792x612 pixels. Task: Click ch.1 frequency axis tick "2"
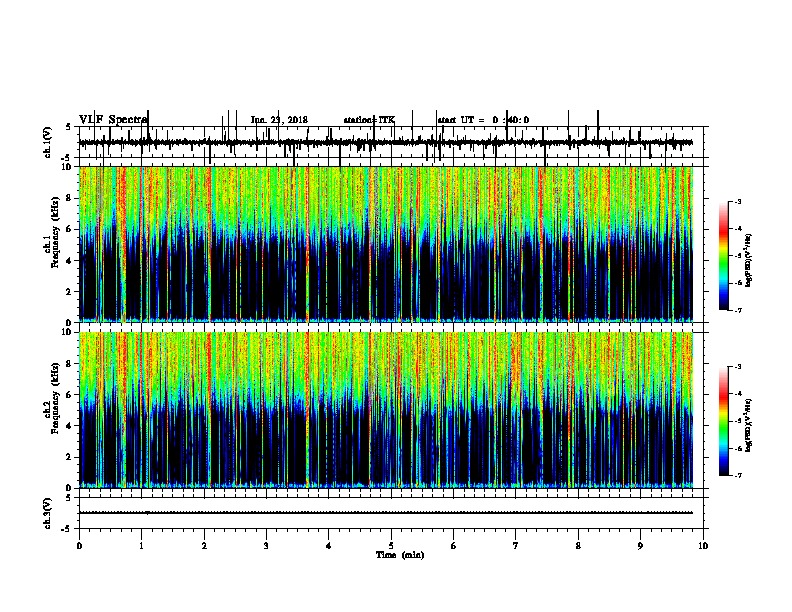[69, 291]
